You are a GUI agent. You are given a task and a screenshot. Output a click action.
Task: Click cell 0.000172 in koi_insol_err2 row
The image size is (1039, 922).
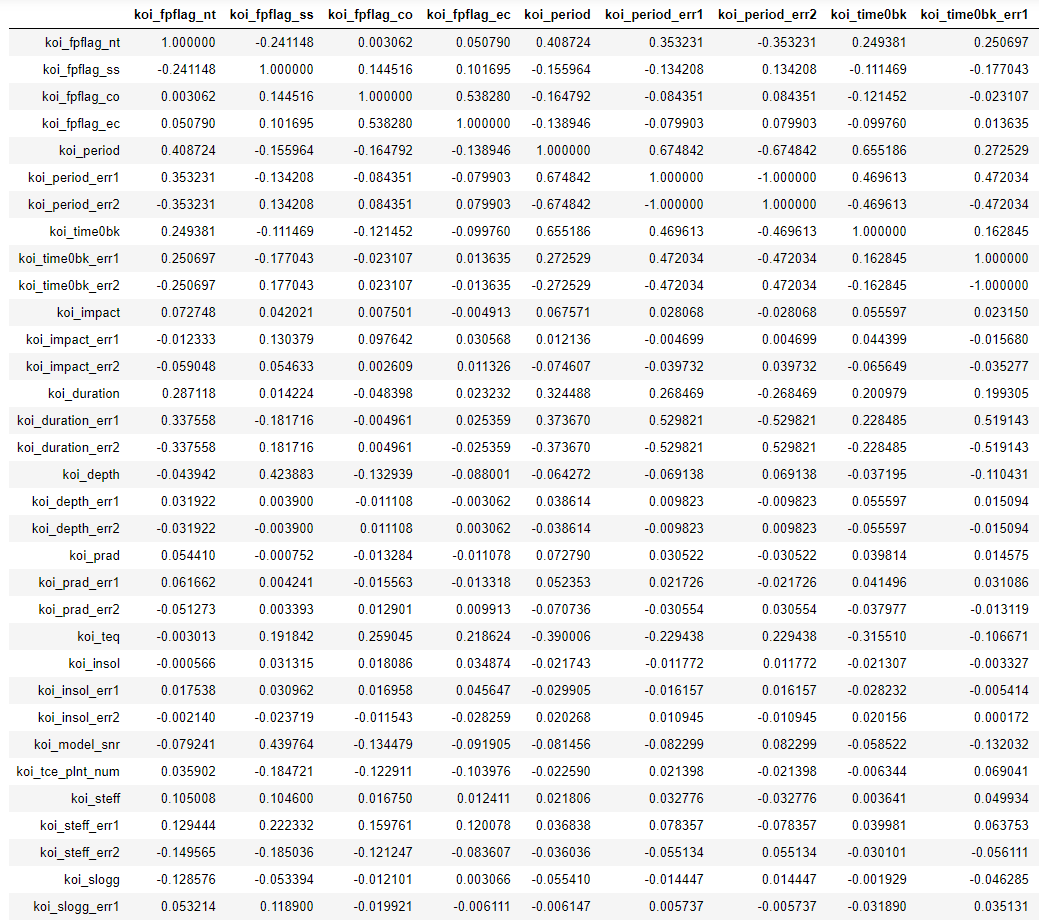point(1001,718)
